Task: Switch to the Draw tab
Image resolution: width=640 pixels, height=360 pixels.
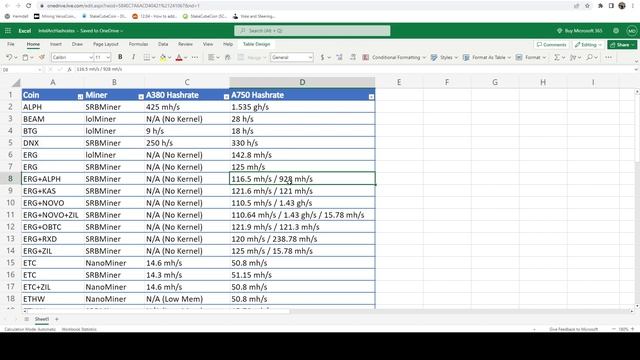Action: click(x=77, y=44)
